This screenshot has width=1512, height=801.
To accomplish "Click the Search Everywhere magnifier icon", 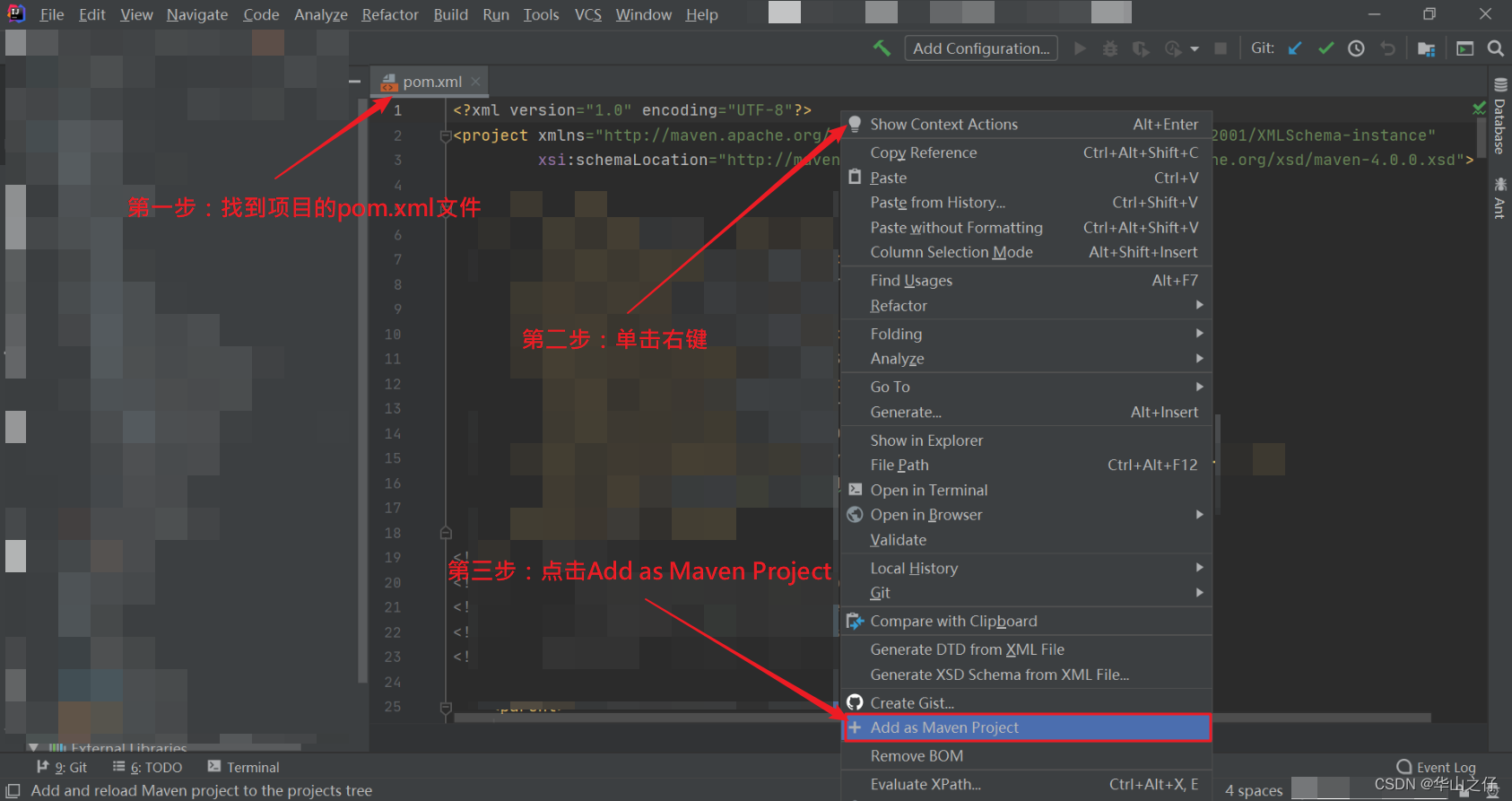I will [1495, 48].
